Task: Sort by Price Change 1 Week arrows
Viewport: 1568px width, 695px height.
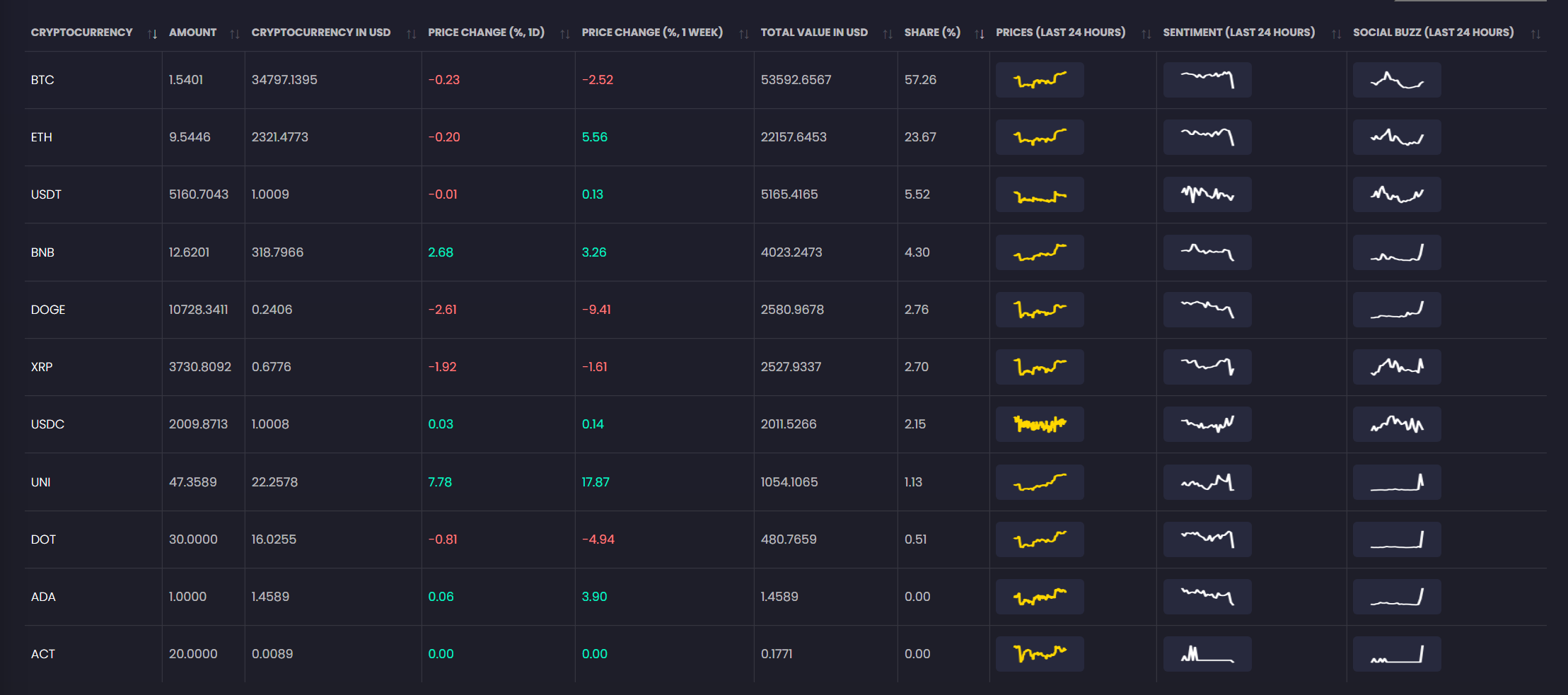Action: (x=743, y=34)
